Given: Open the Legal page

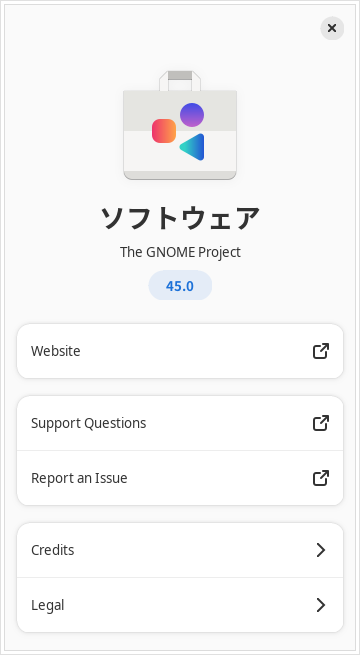Looking at the screenshot, I should (x=180, y=605).
